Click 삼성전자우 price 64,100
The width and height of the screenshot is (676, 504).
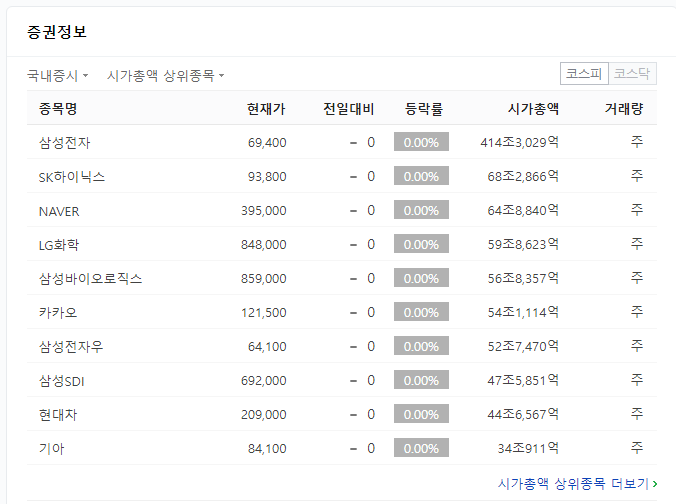(x=267, y=347)
